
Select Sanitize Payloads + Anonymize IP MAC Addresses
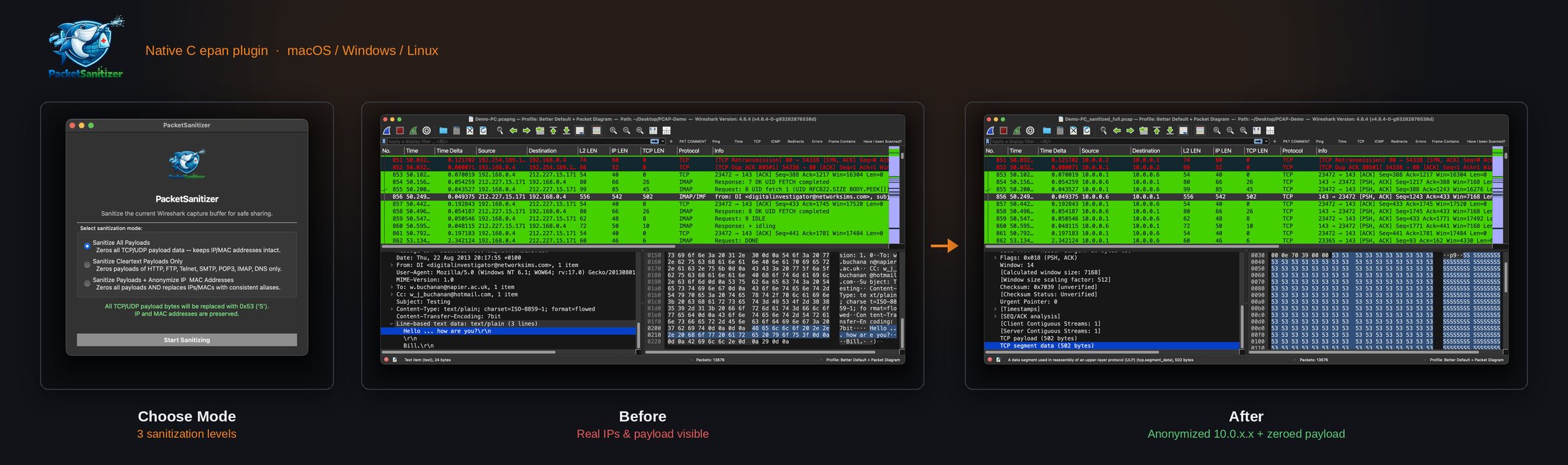click(x=87, y=283)
